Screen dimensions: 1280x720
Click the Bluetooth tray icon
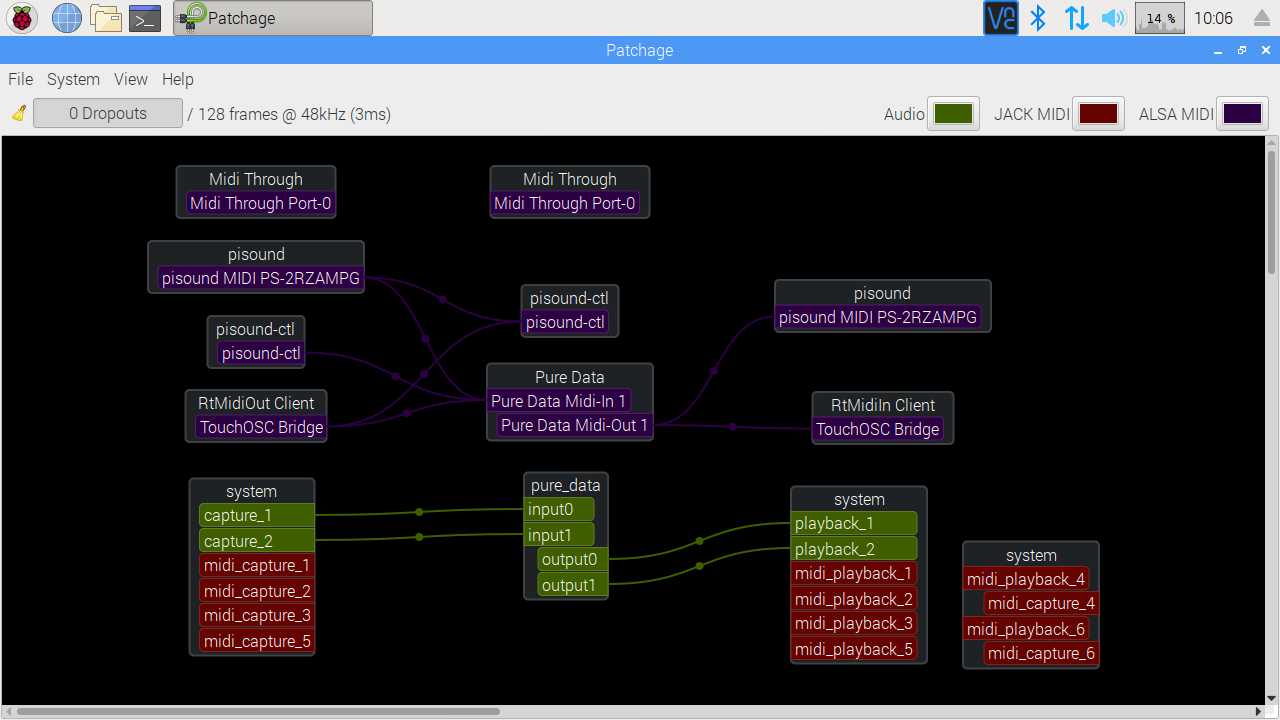(1038, 18)
